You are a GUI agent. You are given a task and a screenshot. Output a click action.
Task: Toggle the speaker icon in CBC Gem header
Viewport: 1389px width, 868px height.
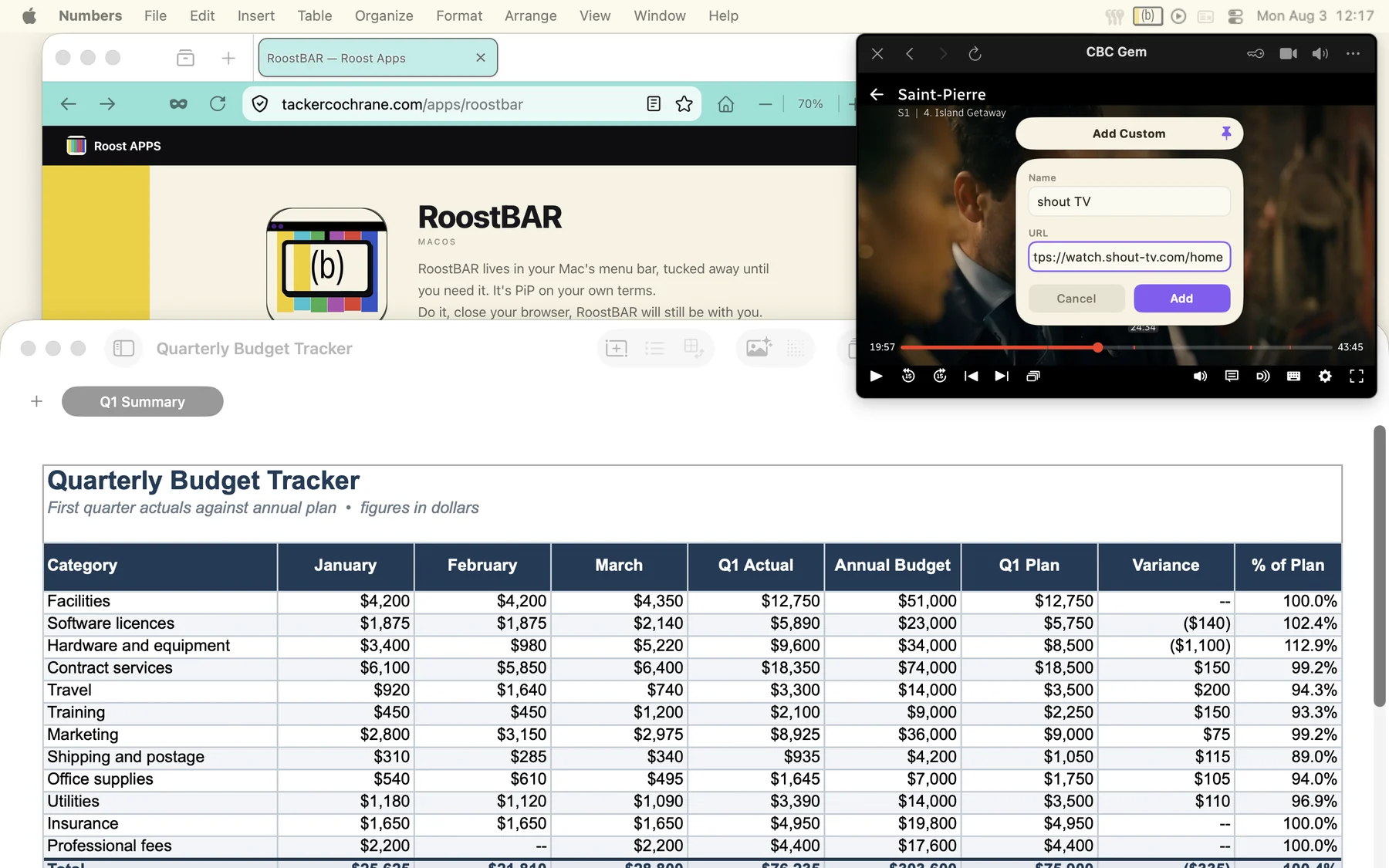[1320, 53]
